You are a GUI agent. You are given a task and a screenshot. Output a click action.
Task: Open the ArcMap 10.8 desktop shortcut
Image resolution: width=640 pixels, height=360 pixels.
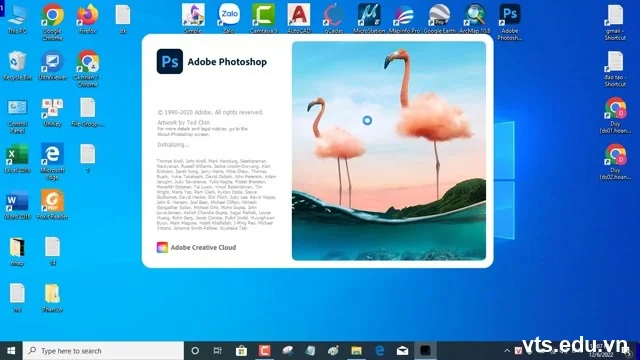(x=474, y=18)
